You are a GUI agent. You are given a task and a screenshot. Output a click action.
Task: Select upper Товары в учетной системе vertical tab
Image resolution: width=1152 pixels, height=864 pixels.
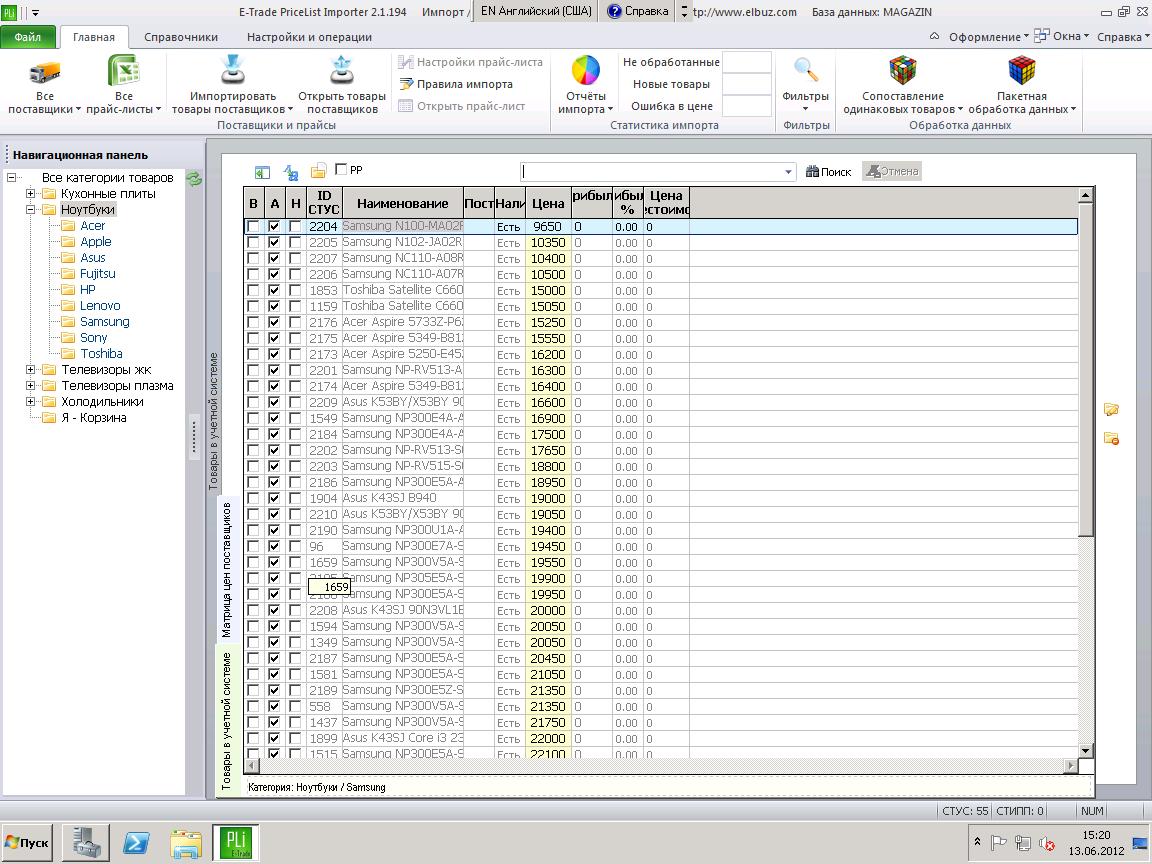click(214, 421)
